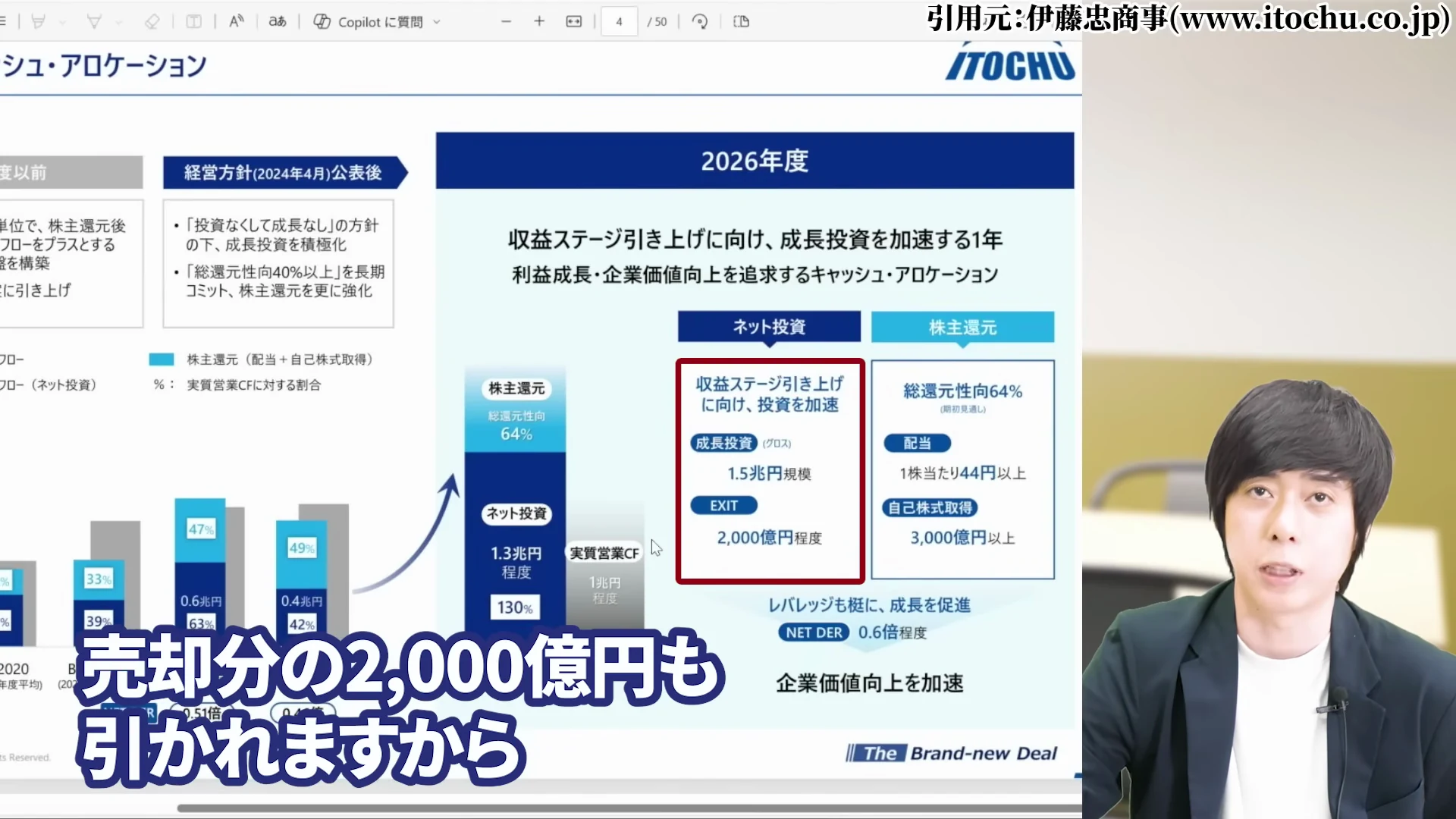Click the 1.3兆円 程度 text on the bar
Screen dimensions: 1456x819
tap(516, 563)
